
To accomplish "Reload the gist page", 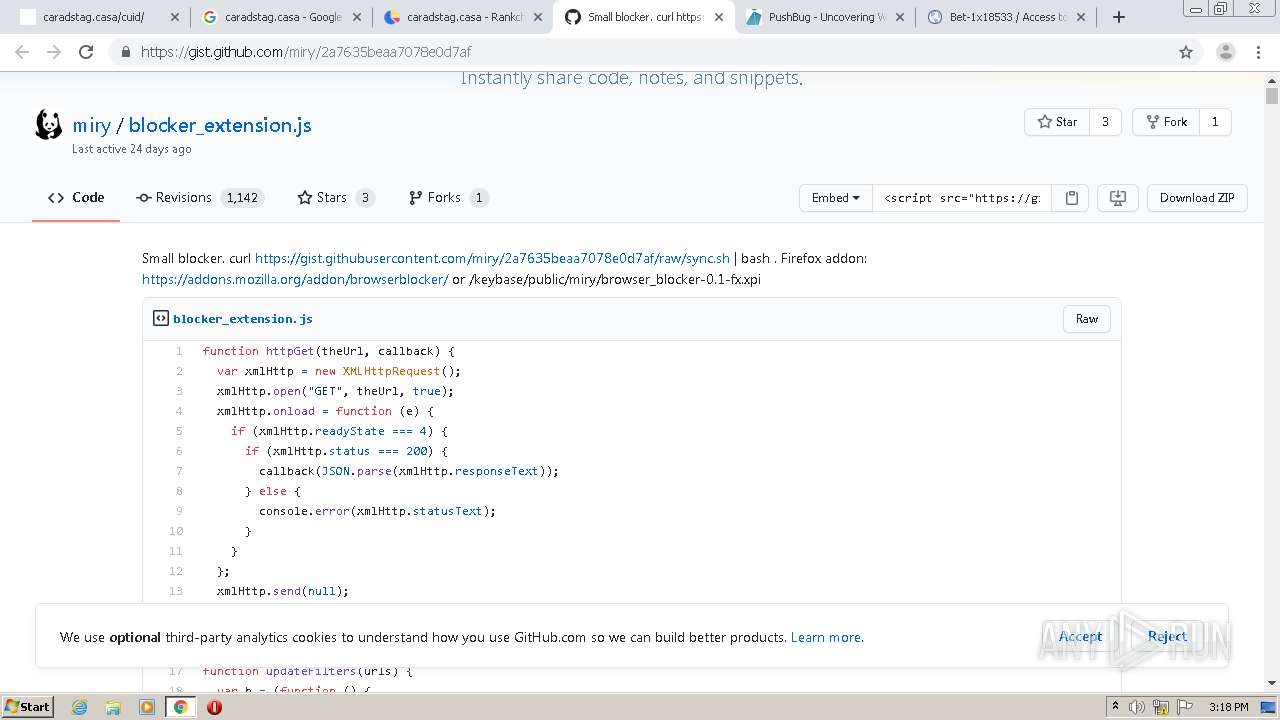I will coord(86,52).
